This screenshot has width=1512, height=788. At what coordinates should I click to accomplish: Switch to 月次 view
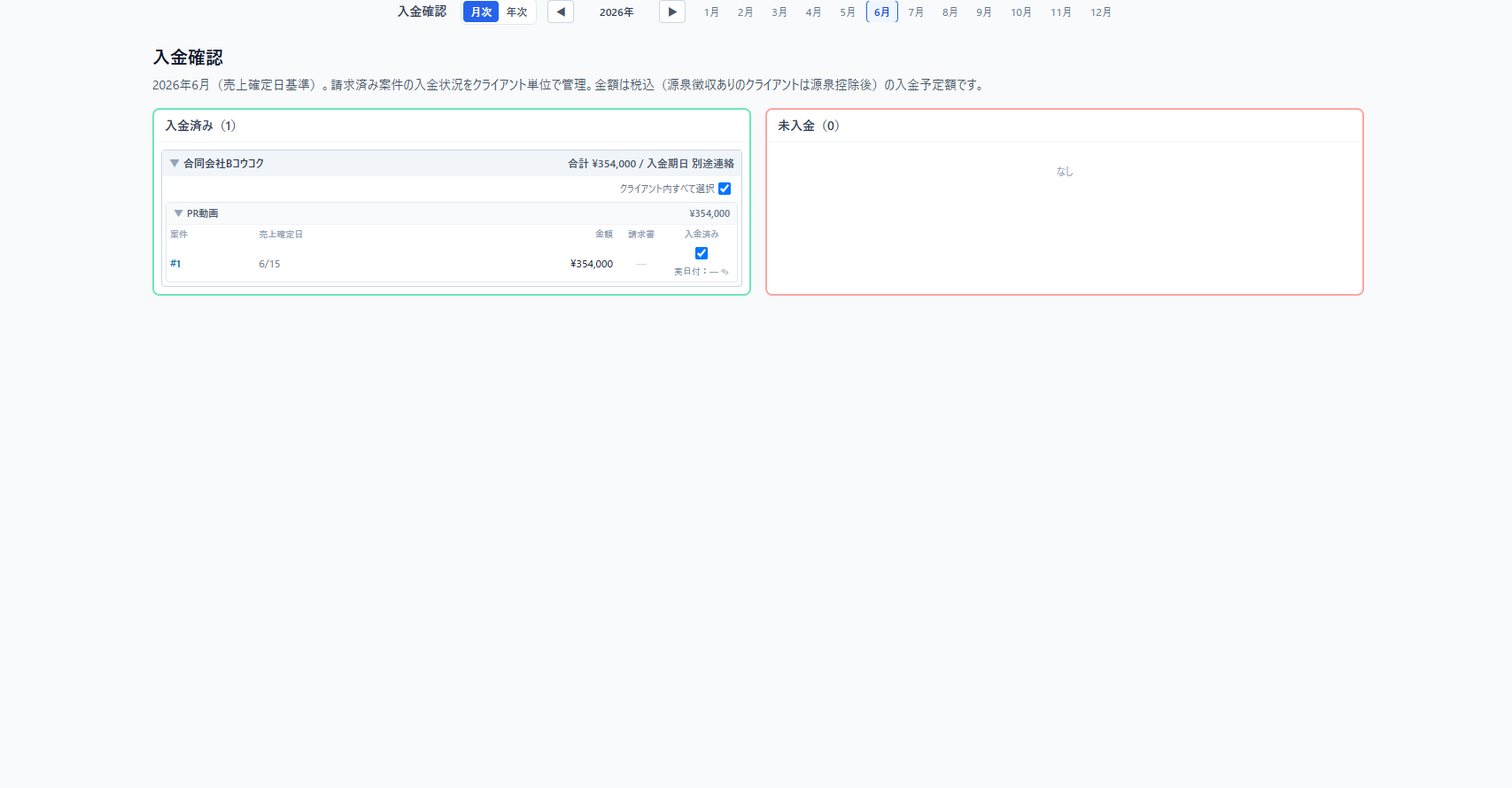point(481,12)
